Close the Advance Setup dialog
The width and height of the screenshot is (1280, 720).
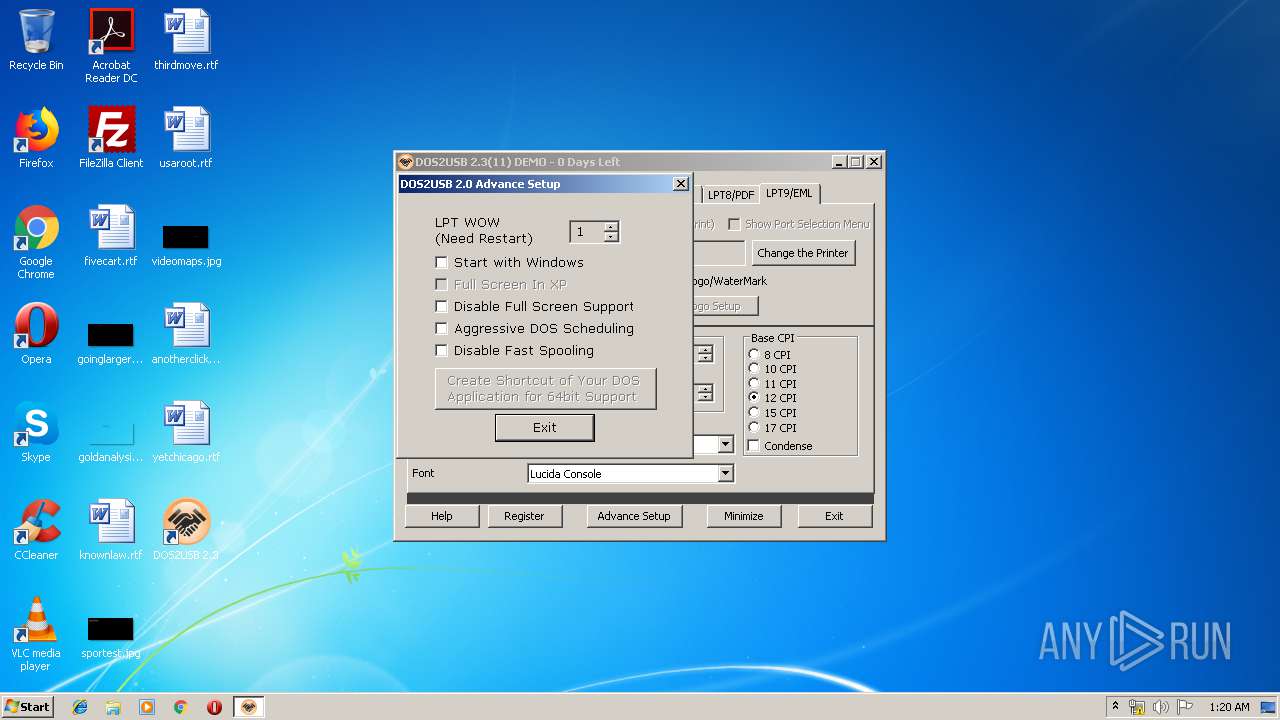click(681, 184)
